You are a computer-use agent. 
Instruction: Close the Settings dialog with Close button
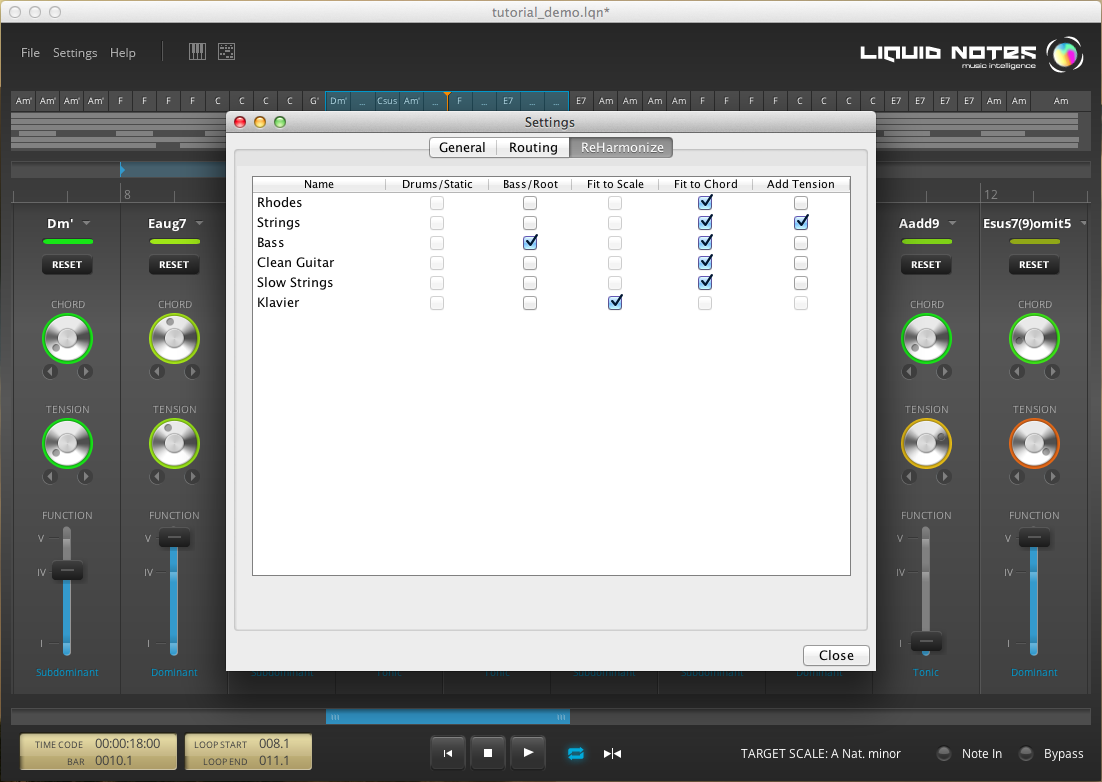click(836, 655)
